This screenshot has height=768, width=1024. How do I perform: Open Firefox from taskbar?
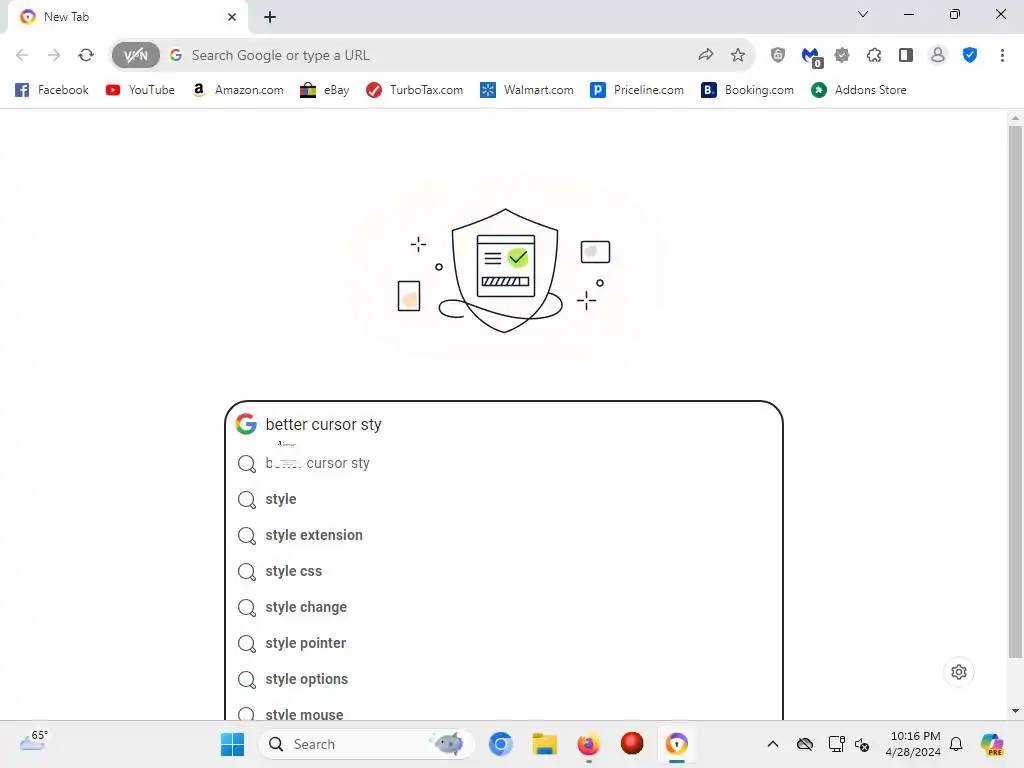[x=588, y=744]
